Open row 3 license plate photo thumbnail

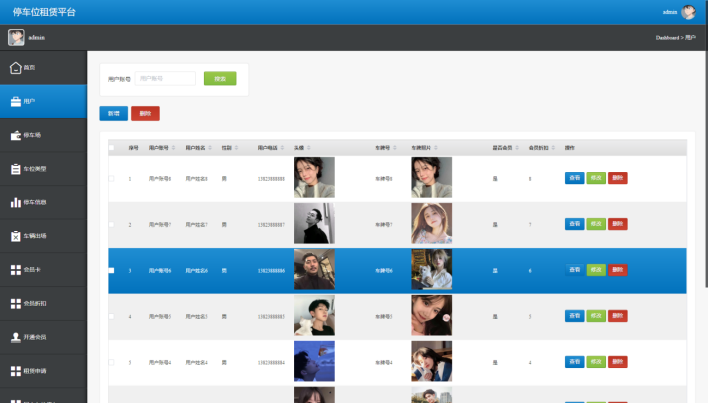coord(431,269)
